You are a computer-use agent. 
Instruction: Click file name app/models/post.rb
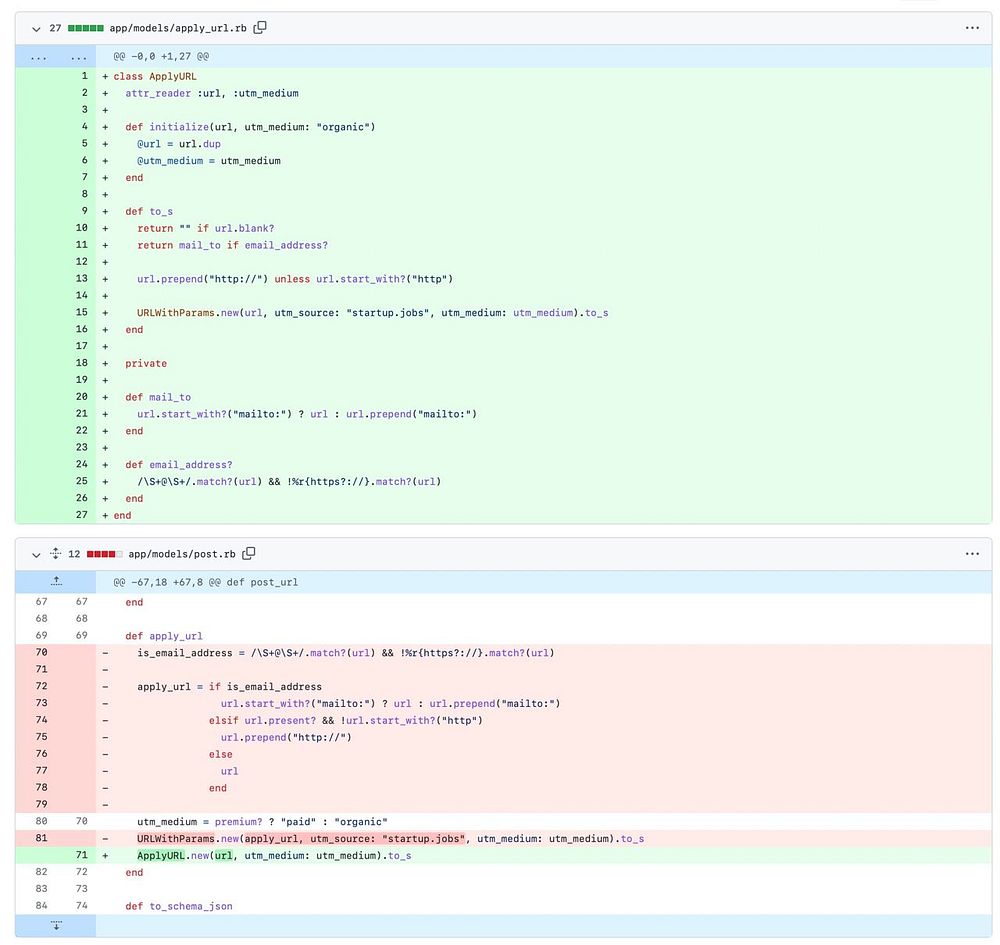[x=182, y=554]
